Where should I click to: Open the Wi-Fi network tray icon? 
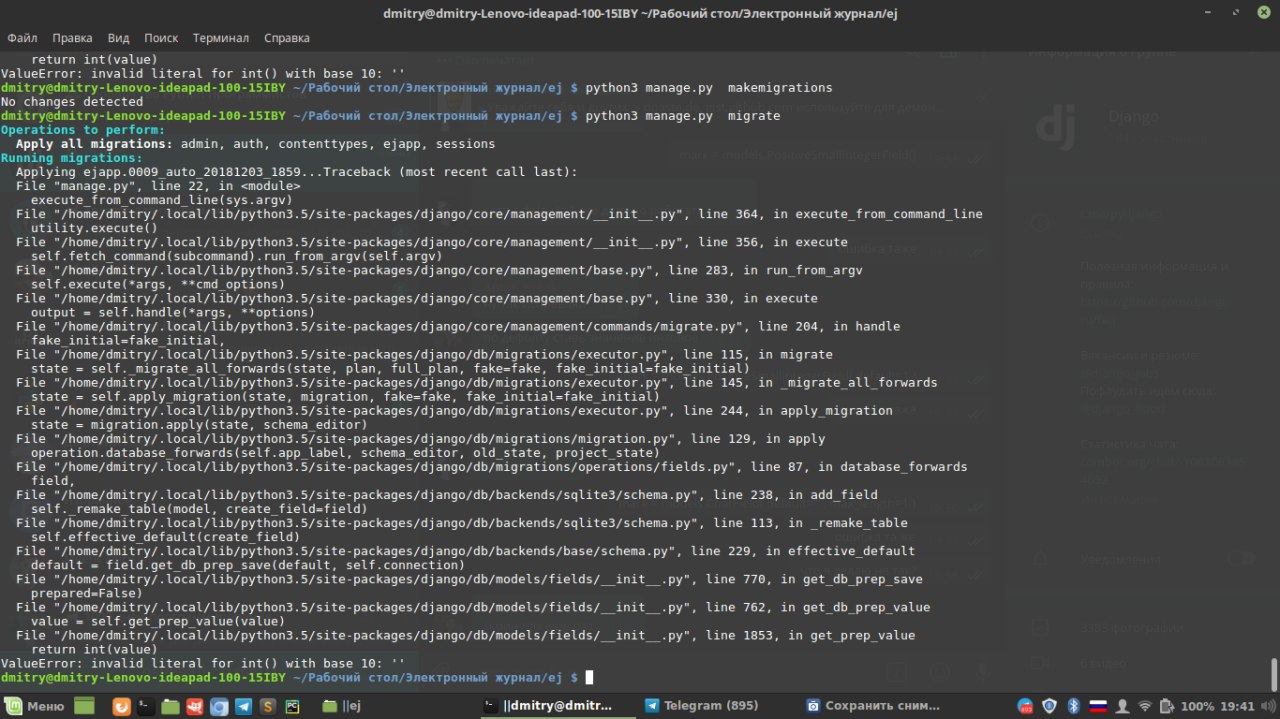[1146, 706]
